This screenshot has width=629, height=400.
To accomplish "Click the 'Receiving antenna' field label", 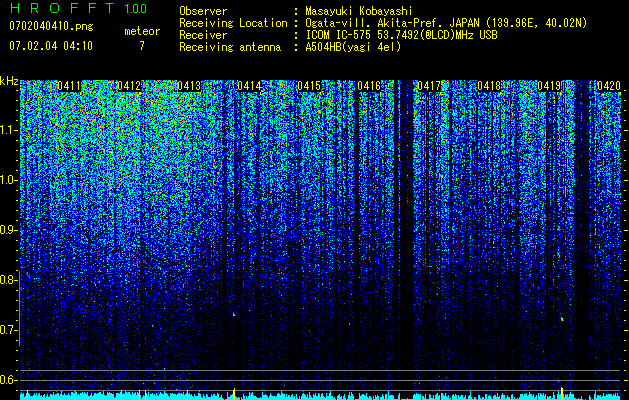I will 230,47.
